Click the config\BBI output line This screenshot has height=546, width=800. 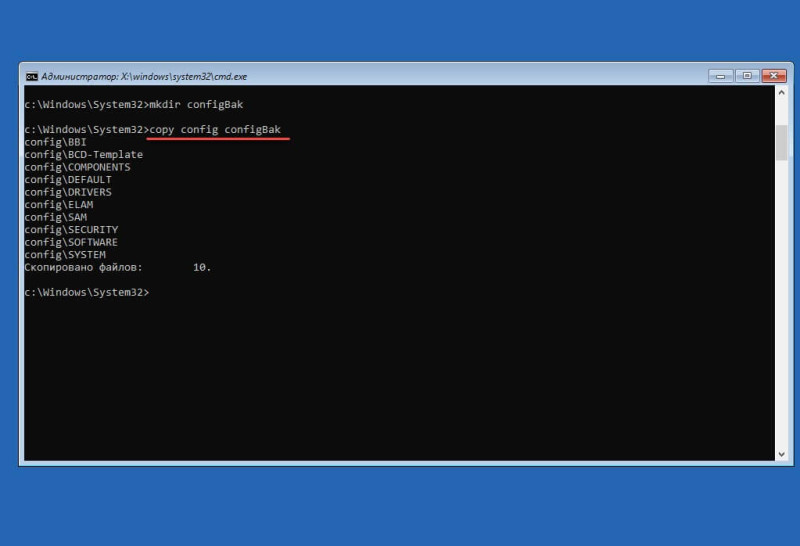(x=55, y=142)
